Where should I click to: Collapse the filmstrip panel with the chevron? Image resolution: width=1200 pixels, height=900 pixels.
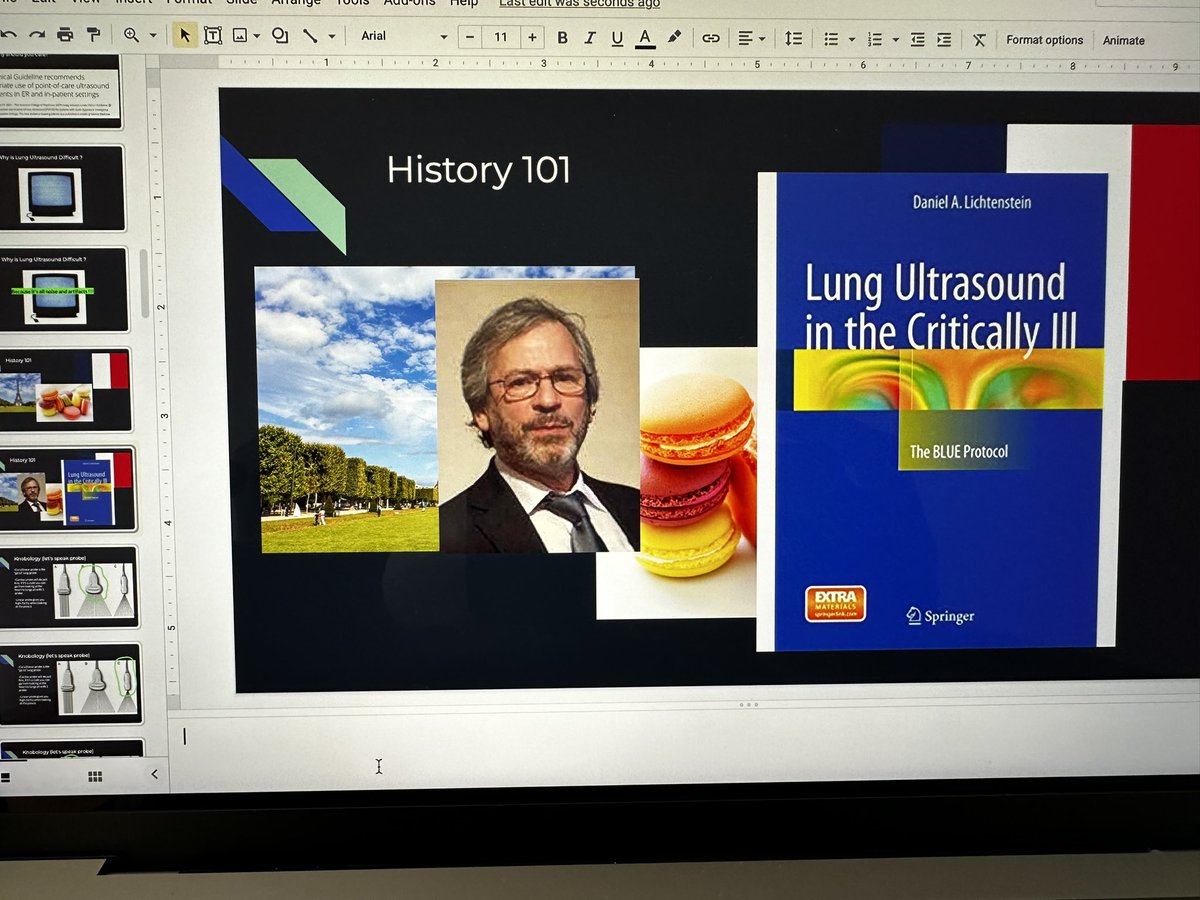click(x=154, y=774)
